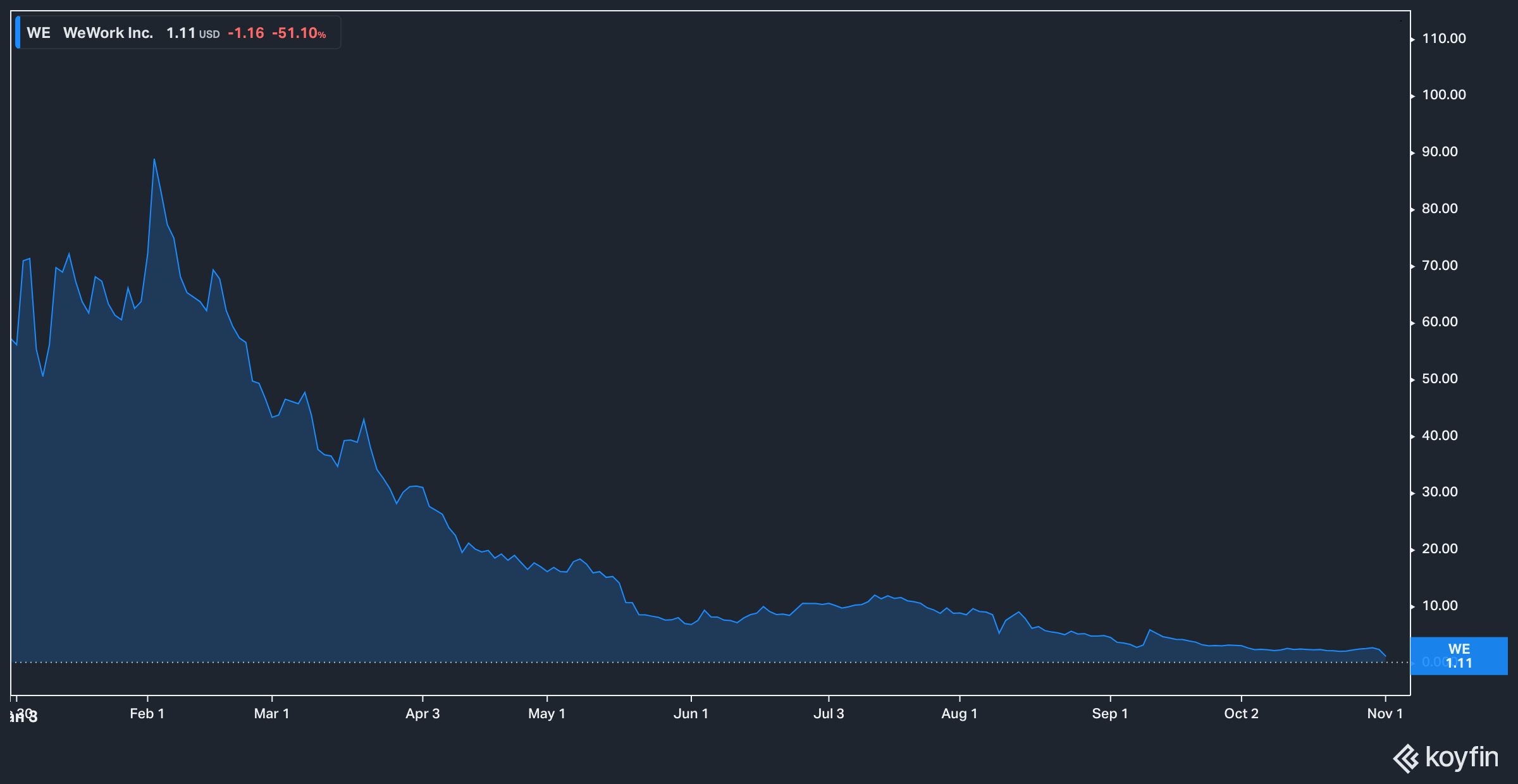This screenshot has width=1518, height=784.
Task: Click the Feb 1 date label
Action: (x=147, y=714)
